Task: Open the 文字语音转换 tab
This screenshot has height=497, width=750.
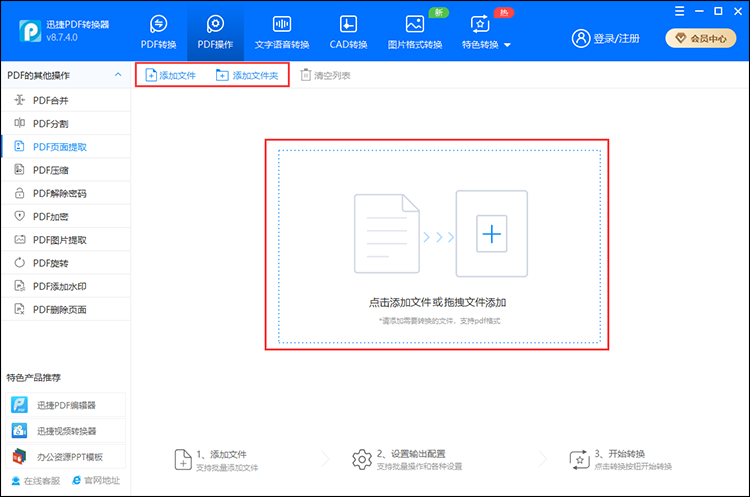Action: point(282,33)
